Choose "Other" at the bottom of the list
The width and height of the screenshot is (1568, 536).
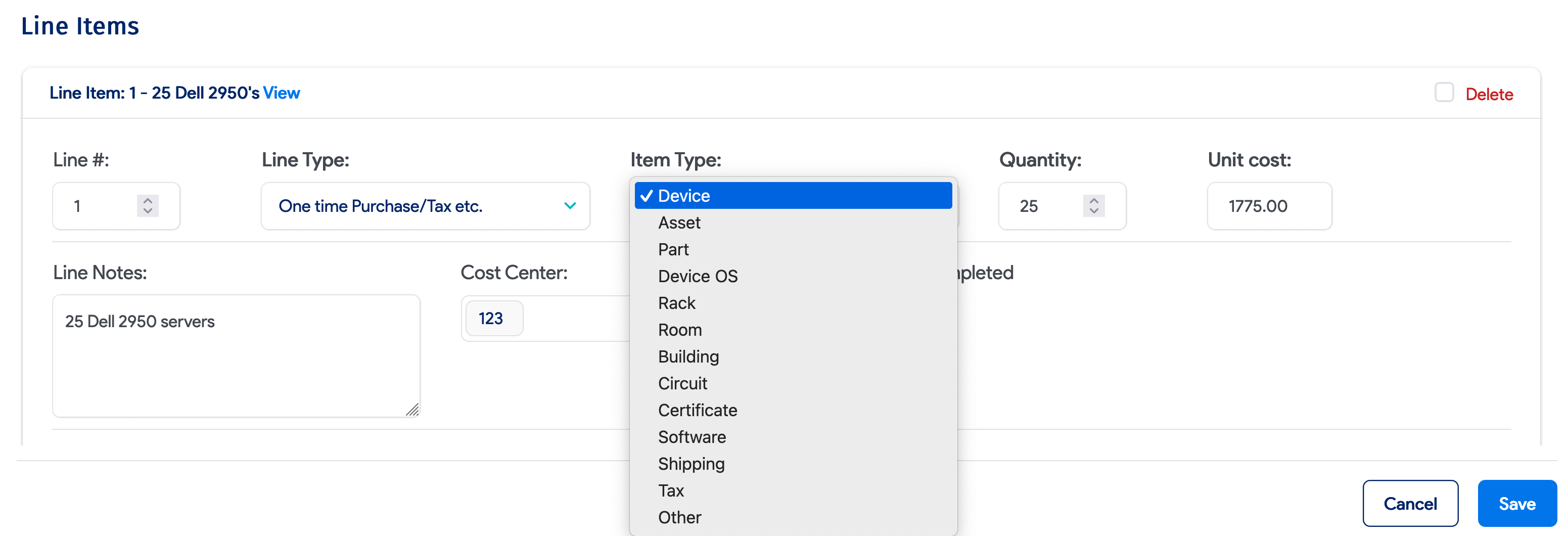tap(680, 517)
